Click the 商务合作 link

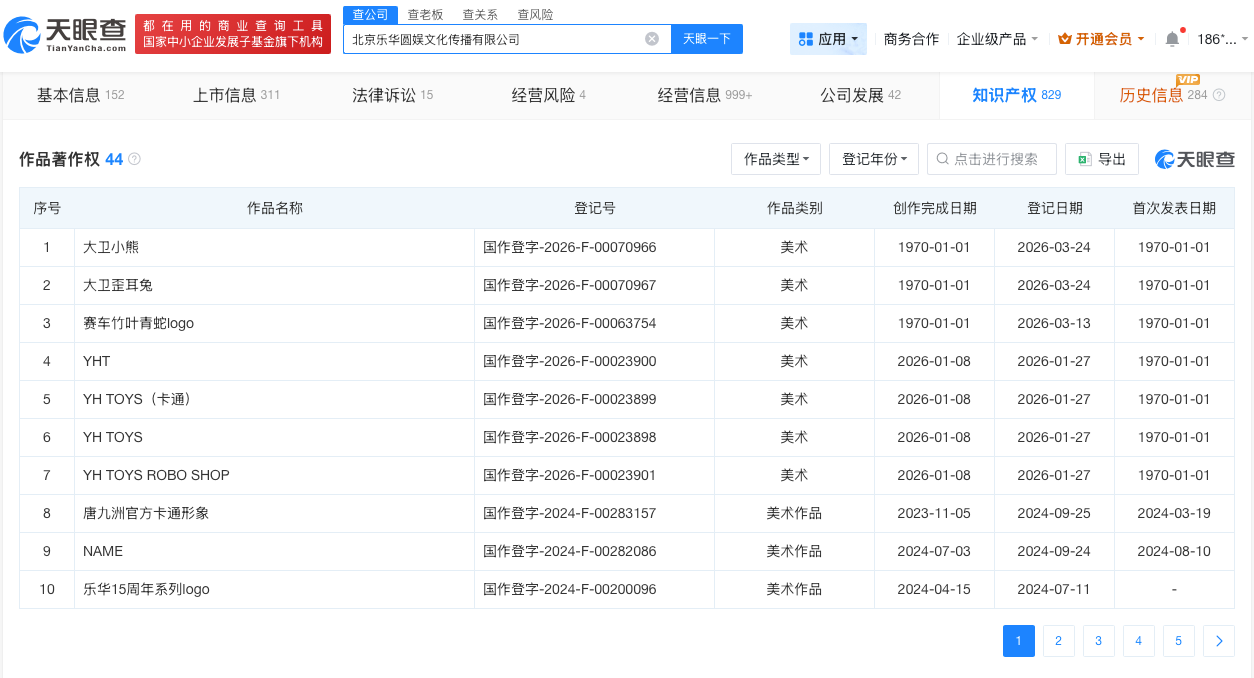[911, 38]
